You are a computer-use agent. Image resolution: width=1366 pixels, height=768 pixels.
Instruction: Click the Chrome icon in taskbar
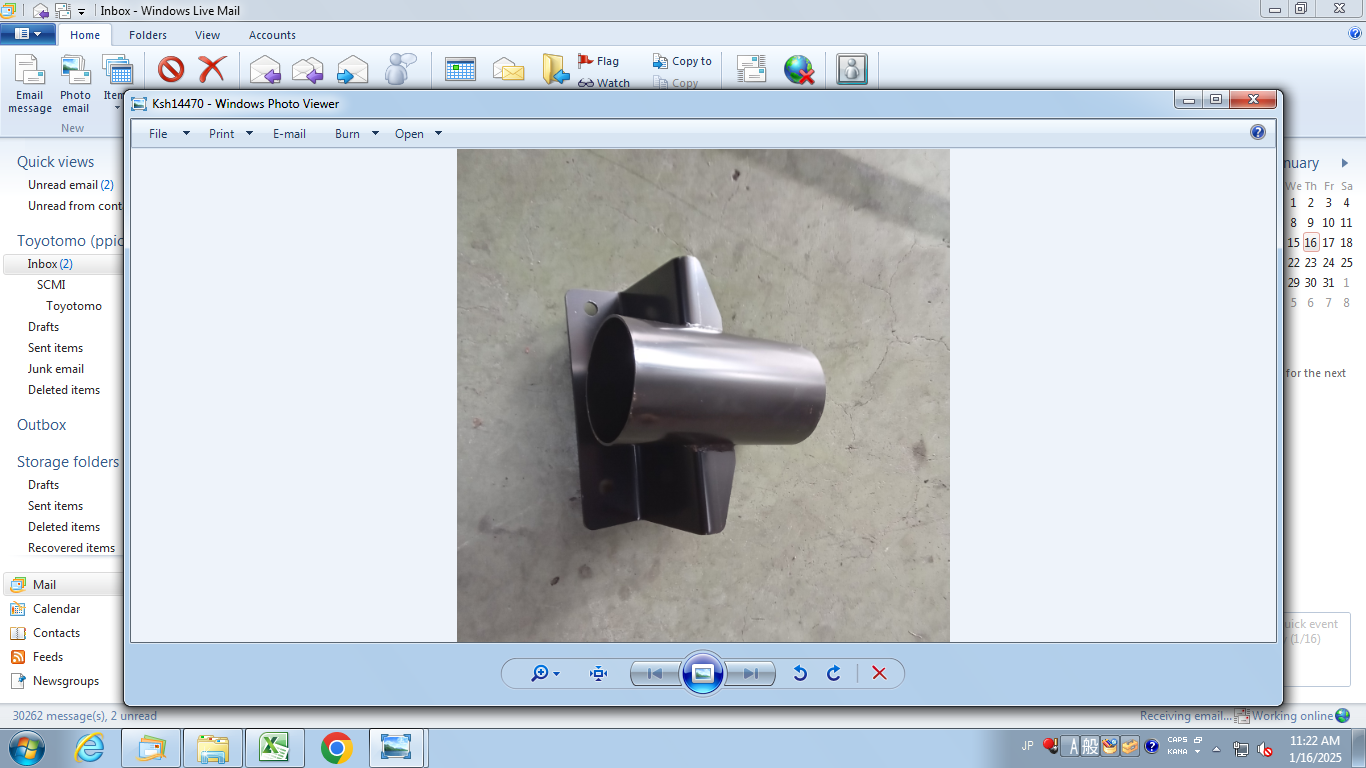pyautogui.click(x=336, y=748)
